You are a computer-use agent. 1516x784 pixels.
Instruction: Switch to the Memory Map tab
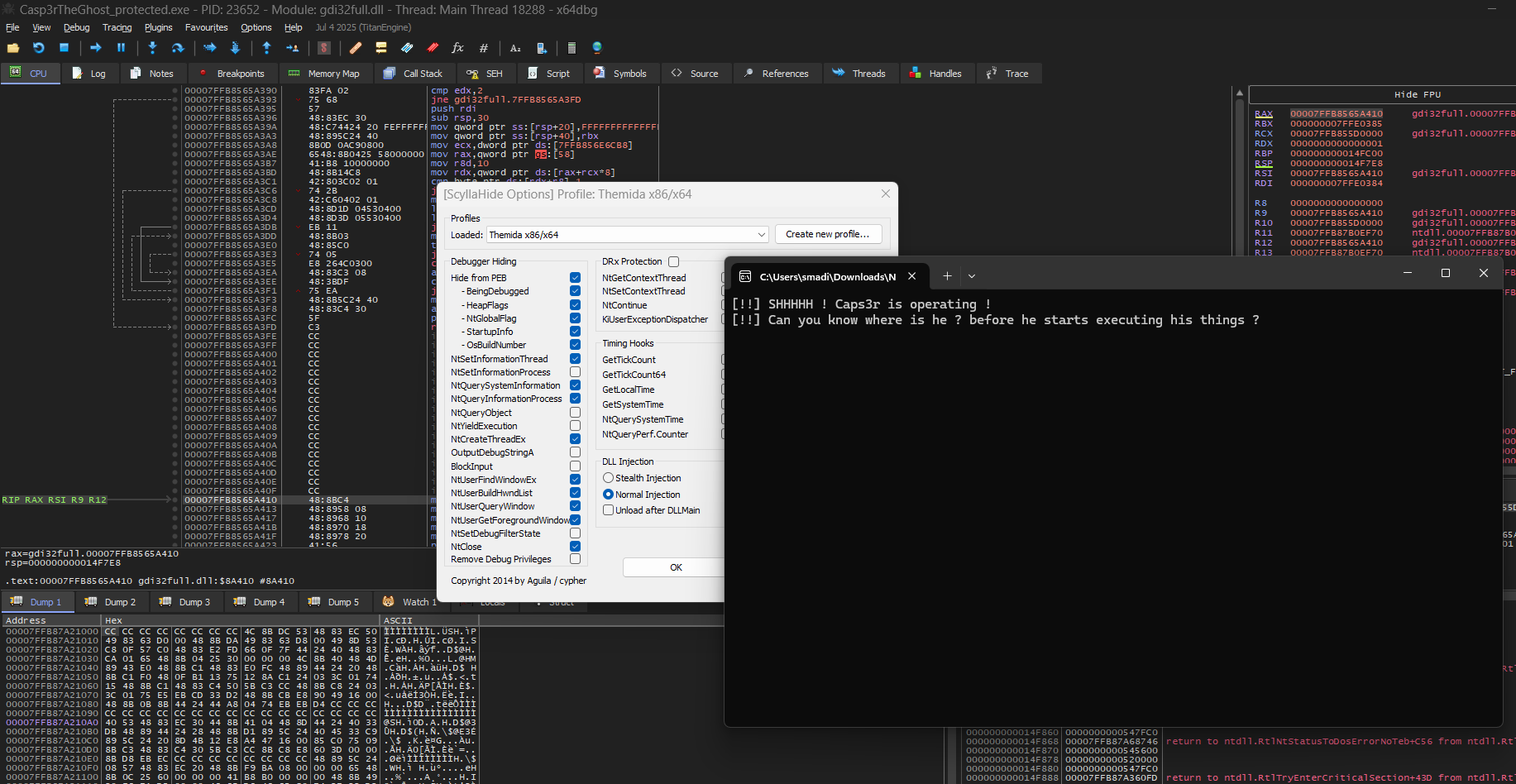[x=323, y=74]
